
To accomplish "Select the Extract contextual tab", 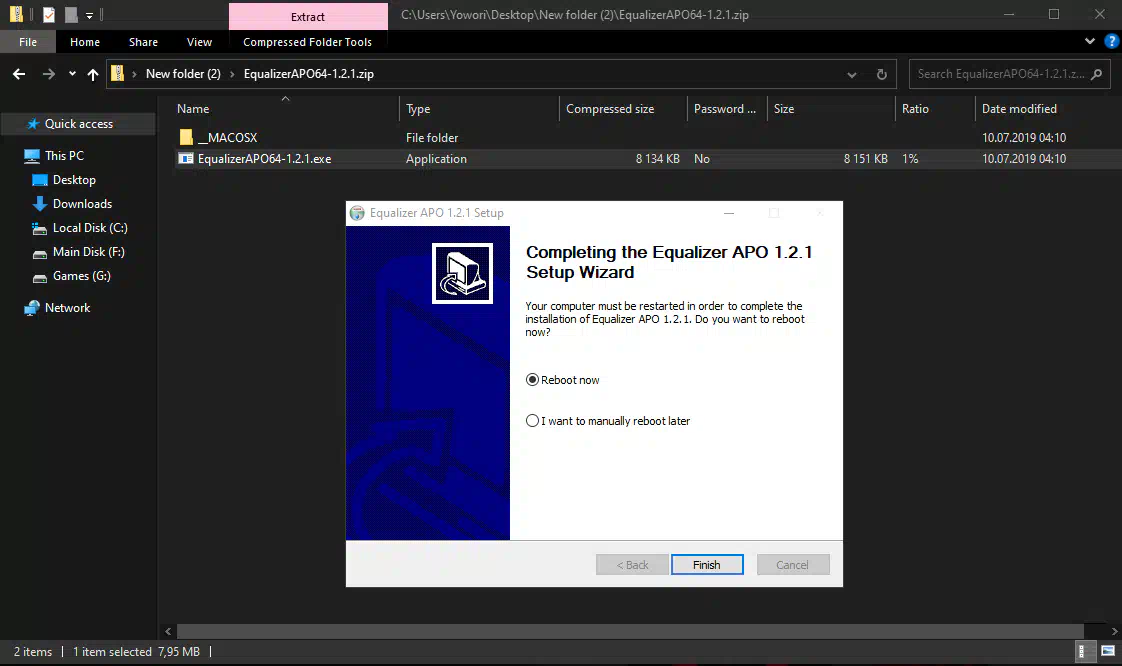I will coord(308,16).
